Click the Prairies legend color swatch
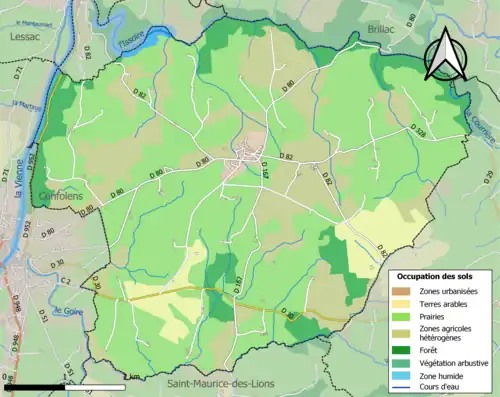500x397 pixels. [401, 317]
